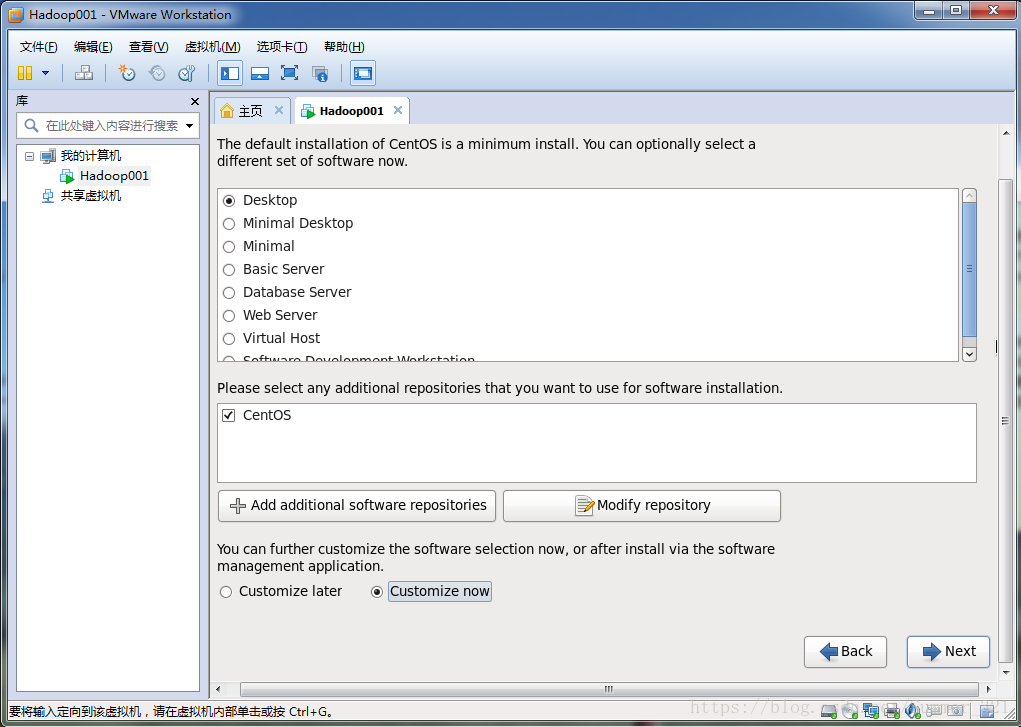1021x727 pixels.
Task: Click Add additional software repositories button
Action: (357, 506)
